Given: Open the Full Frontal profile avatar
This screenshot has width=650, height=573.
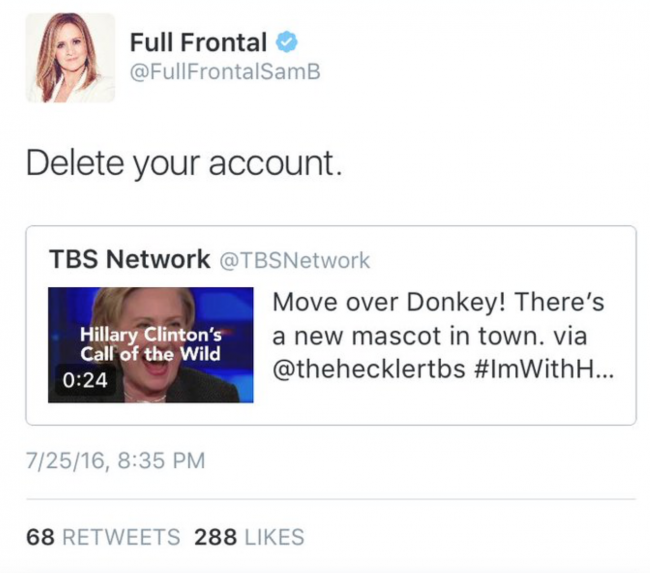Looking at the screenshot, I should coord(70,58).
